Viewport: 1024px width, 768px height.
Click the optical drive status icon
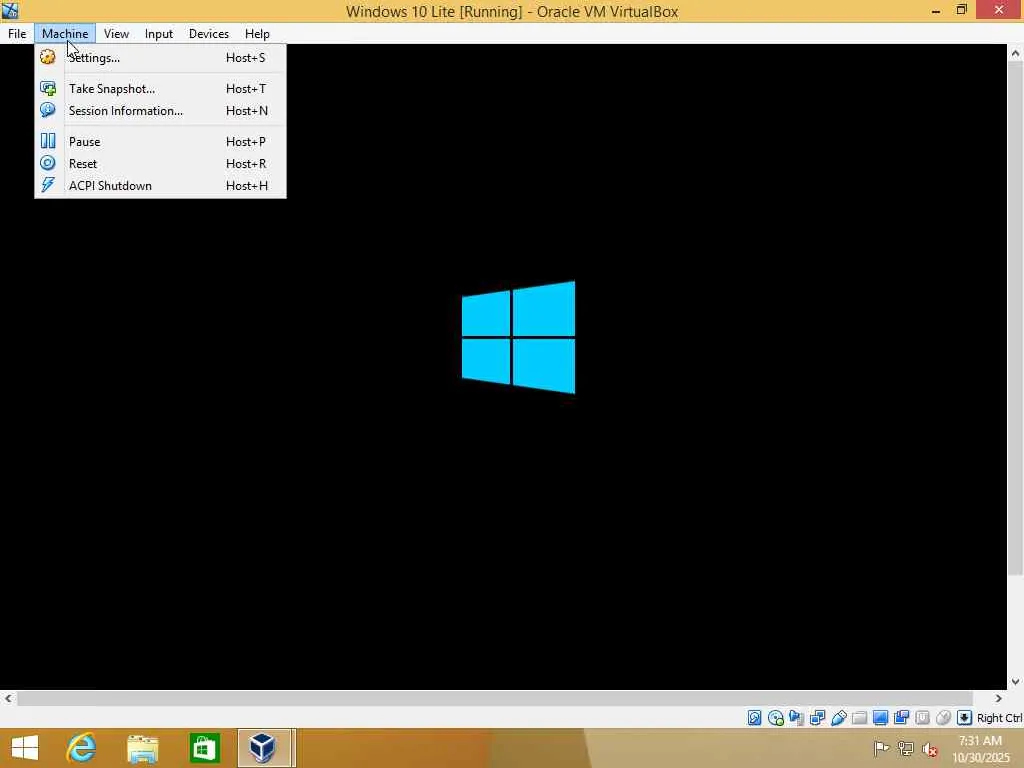pos(775,718)
